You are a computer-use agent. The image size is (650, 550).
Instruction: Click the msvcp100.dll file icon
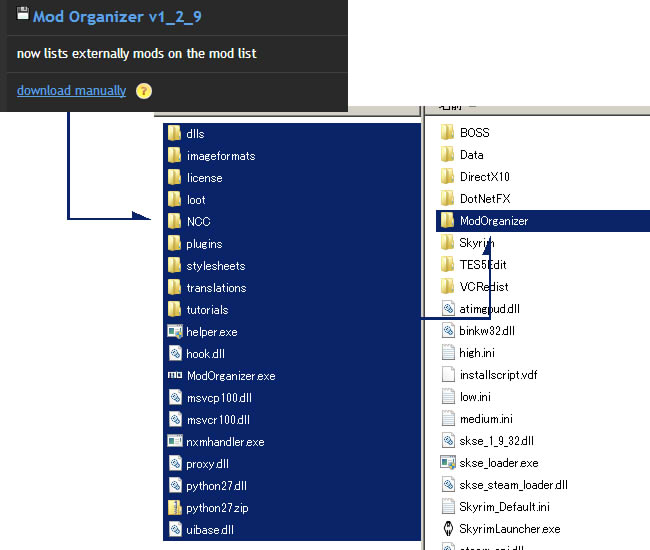[x=175, y=397]
